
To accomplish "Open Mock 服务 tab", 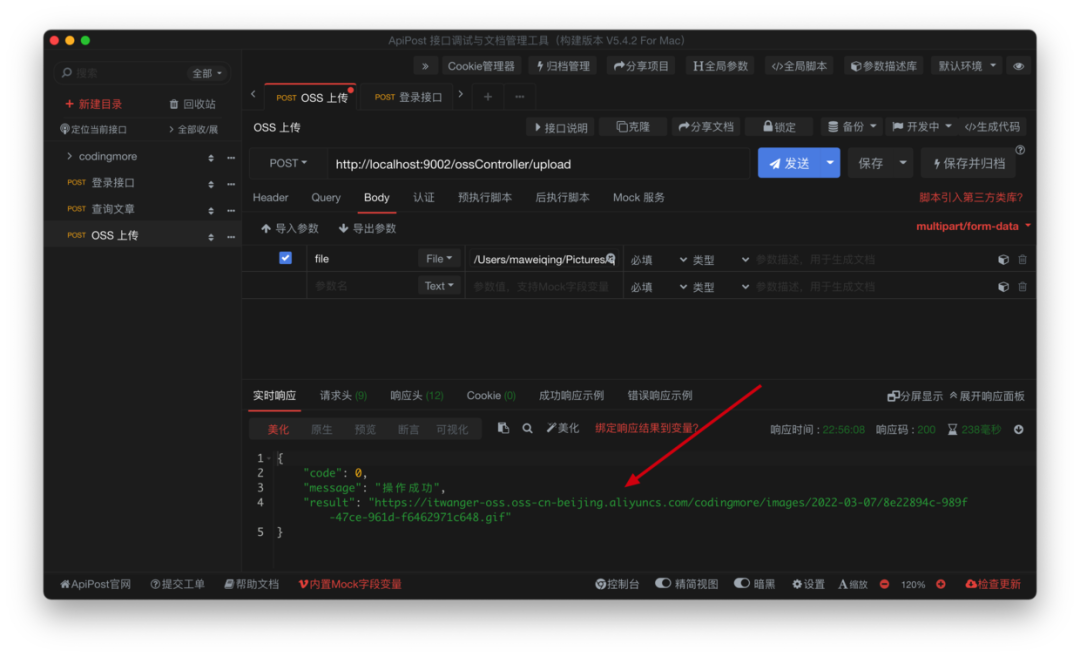I will point(638,198).
